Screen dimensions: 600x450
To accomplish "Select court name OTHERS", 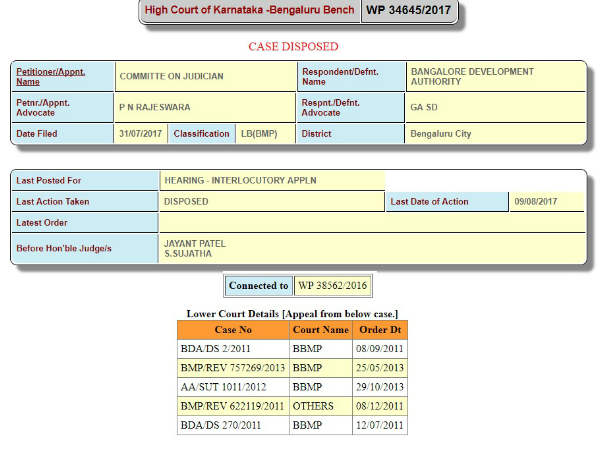I will 313,406.
